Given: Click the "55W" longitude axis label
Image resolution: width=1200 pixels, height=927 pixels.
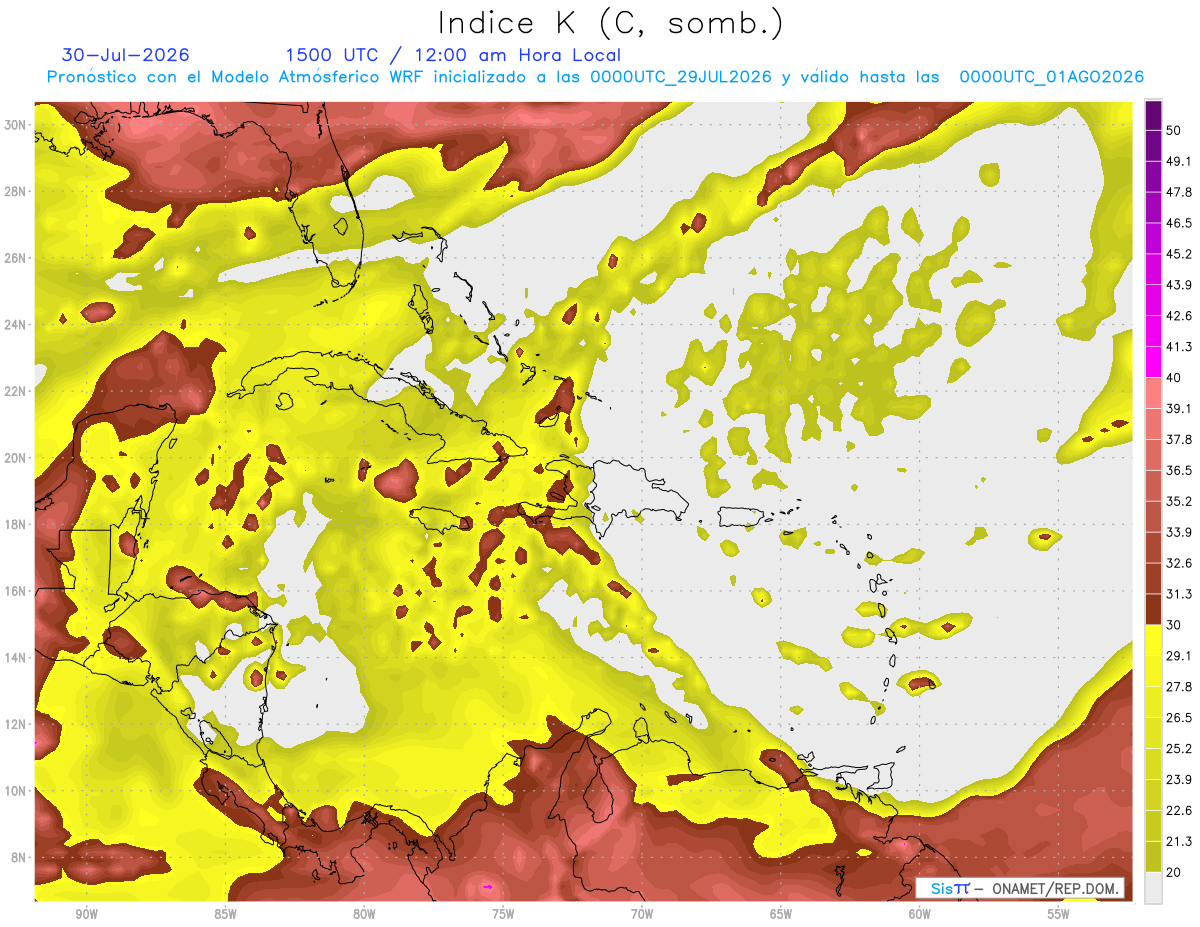Looking at the screenshot, I should (x=1059, y=913).
